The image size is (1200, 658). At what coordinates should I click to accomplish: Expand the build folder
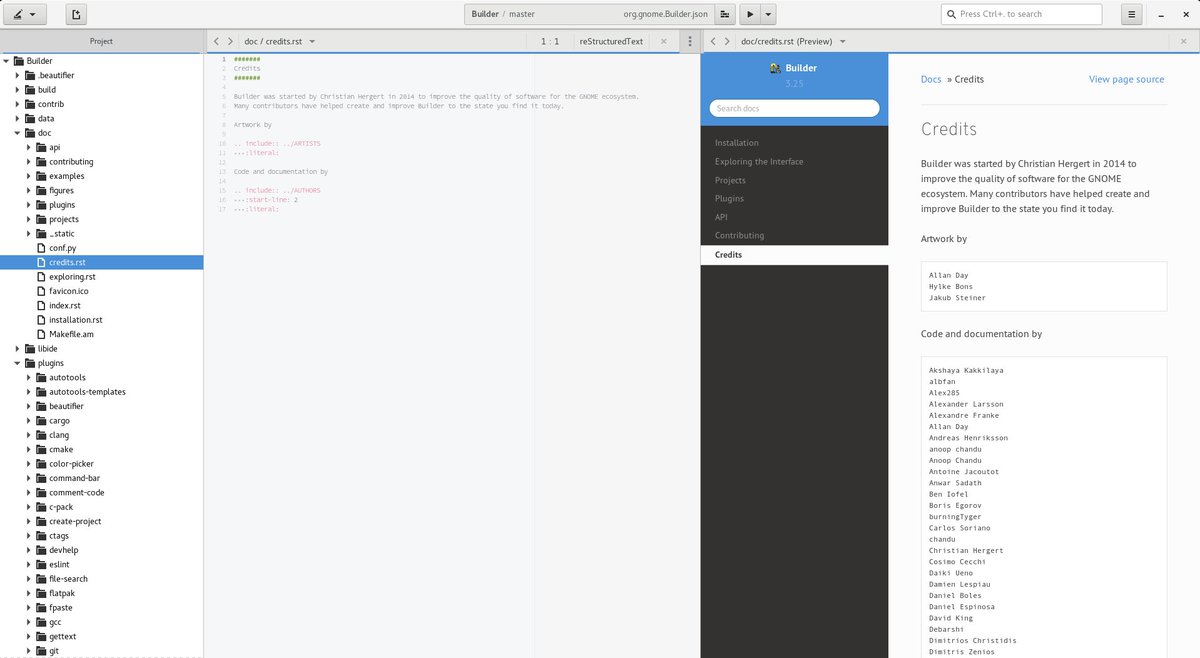pos(18,89)
